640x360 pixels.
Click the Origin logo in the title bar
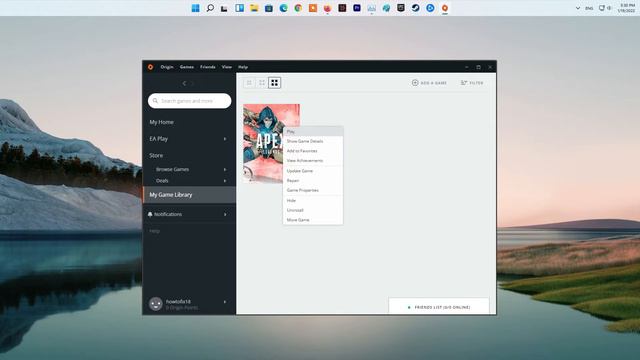tap(150, 67)
